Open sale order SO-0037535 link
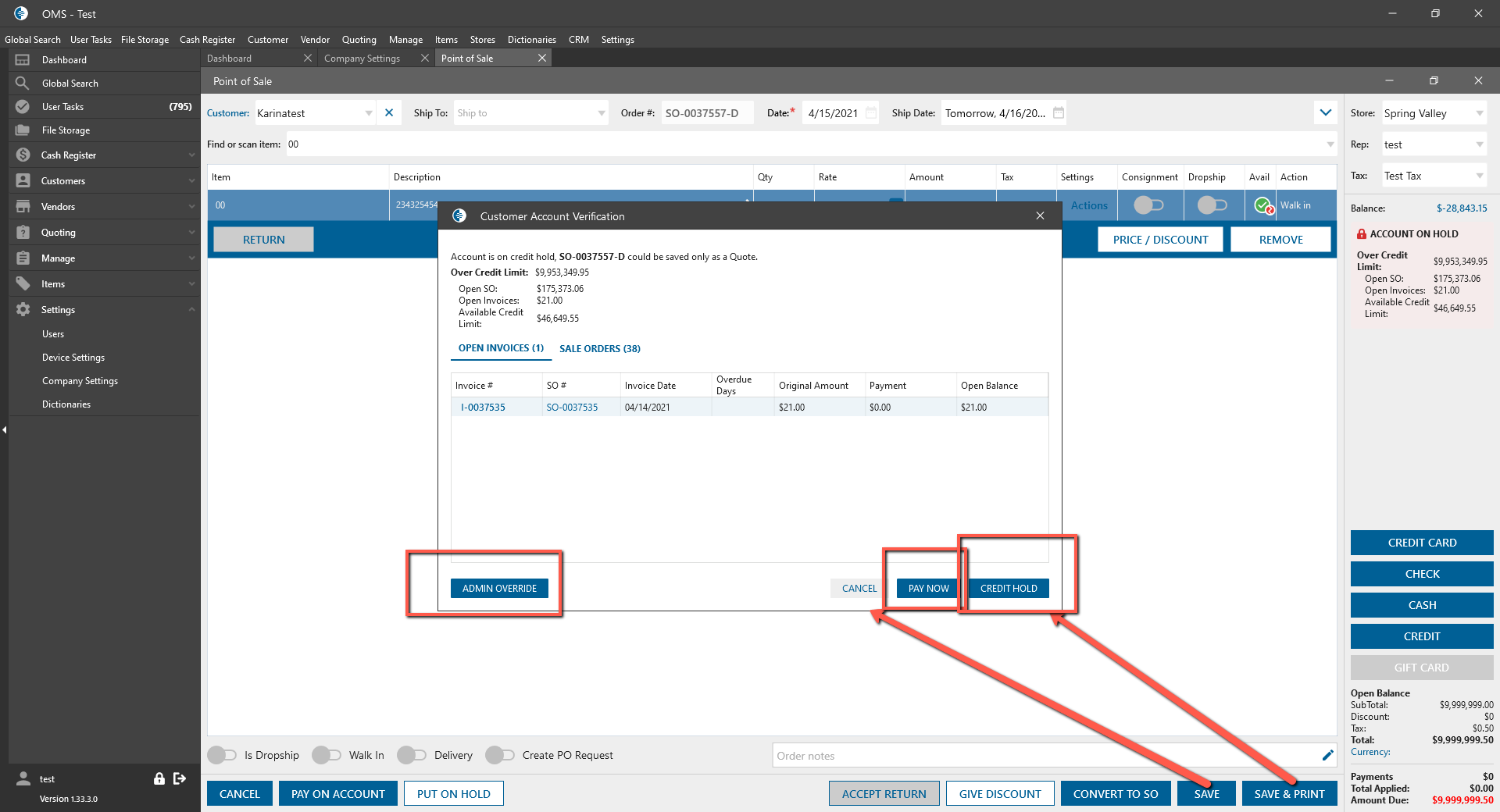 (572, 408)
